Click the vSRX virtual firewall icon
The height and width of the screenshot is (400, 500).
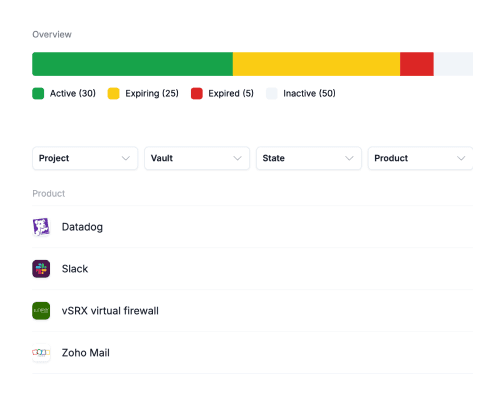pos(41,311)
